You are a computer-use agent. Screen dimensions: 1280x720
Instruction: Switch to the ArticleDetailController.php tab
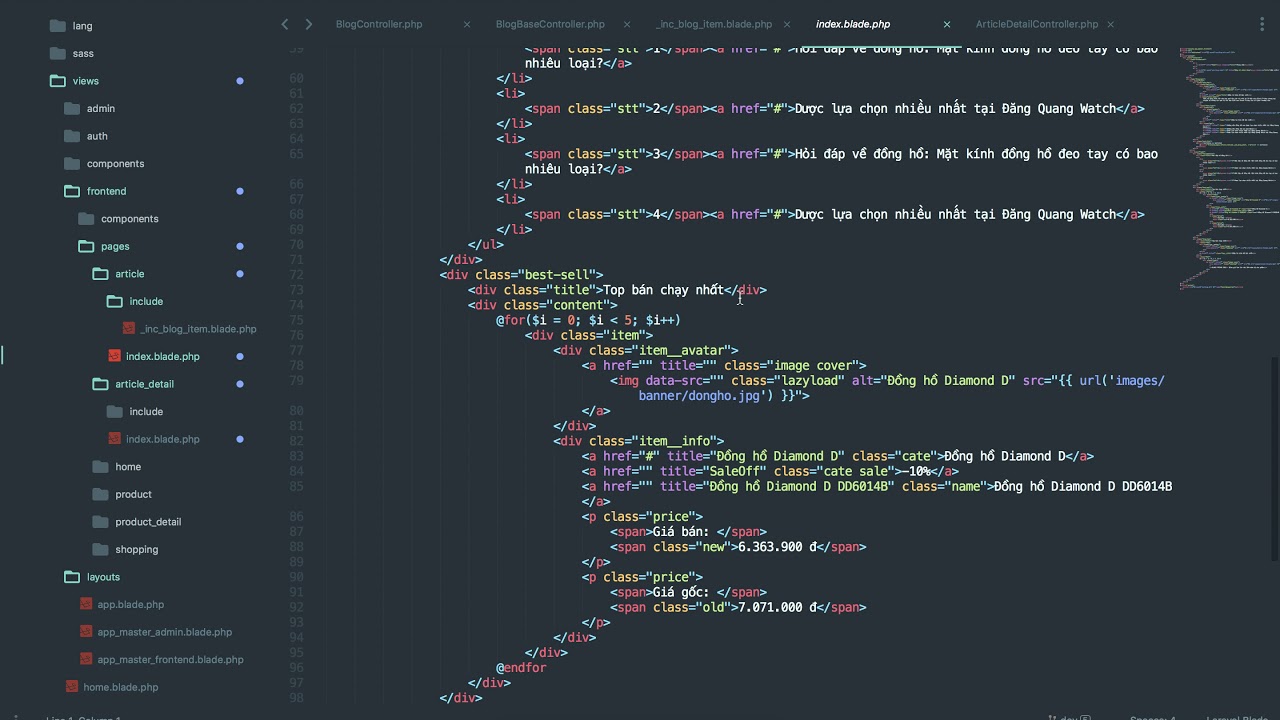point(1037,24)
